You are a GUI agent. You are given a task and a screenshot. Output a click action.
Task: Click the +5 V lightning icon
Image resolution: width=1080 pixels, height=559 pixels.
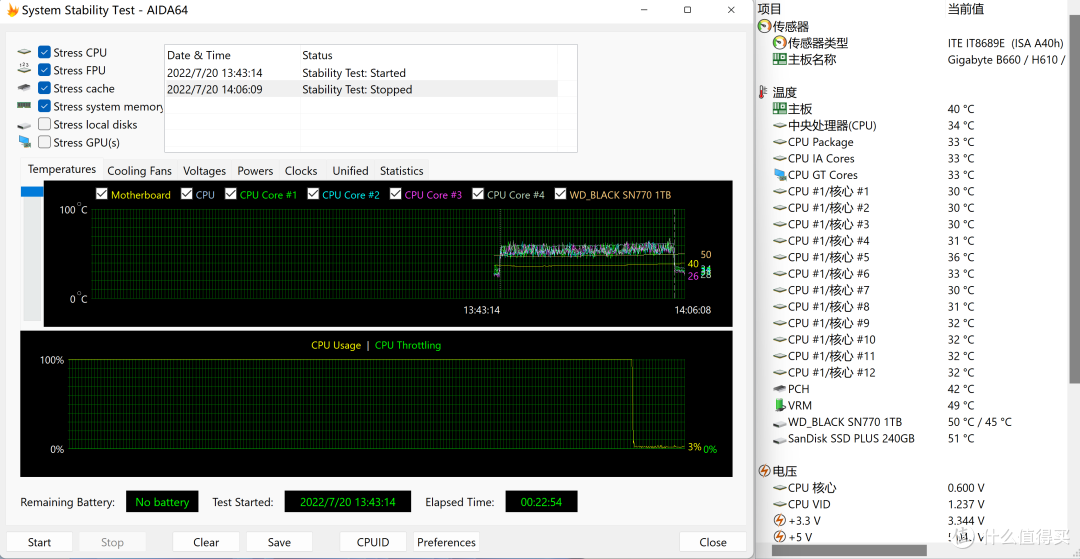(x=780, y=537)
